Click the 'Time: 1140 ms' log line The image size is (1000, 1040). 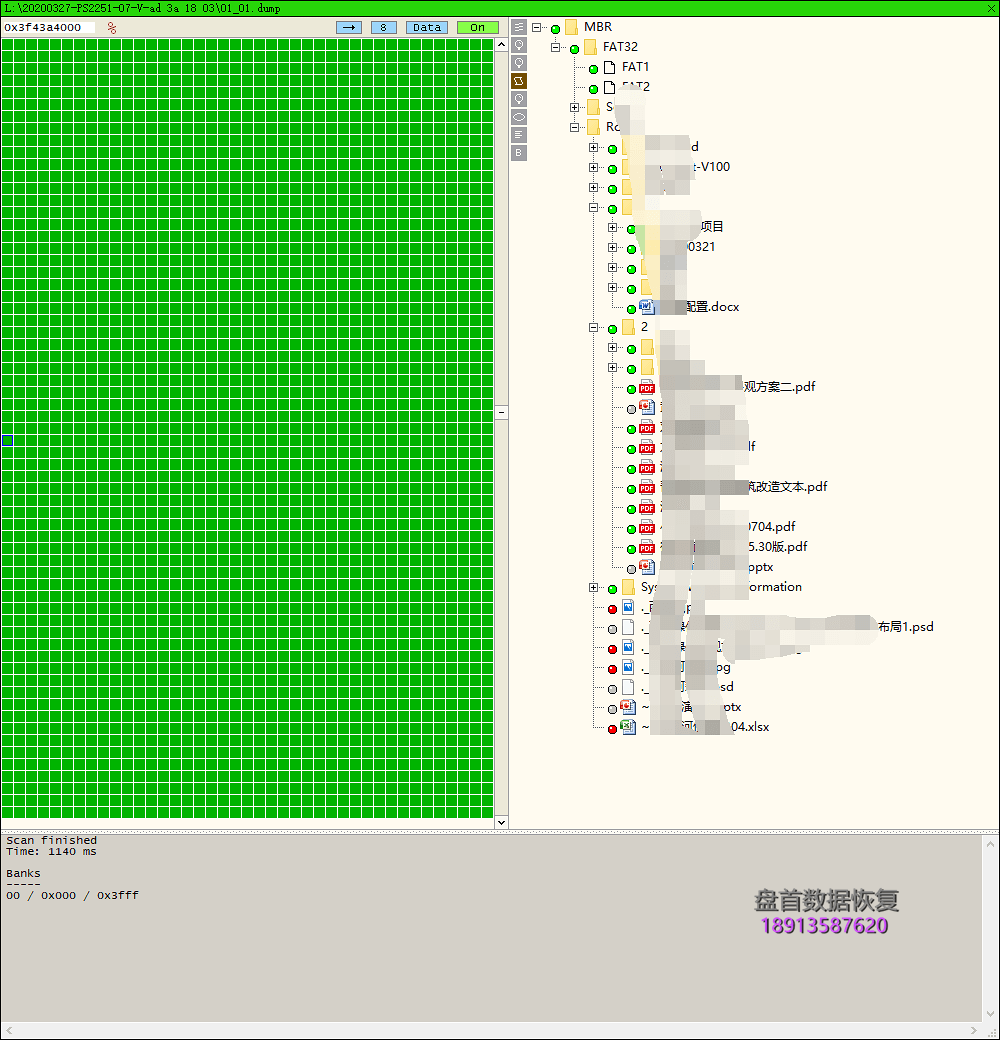52,852
